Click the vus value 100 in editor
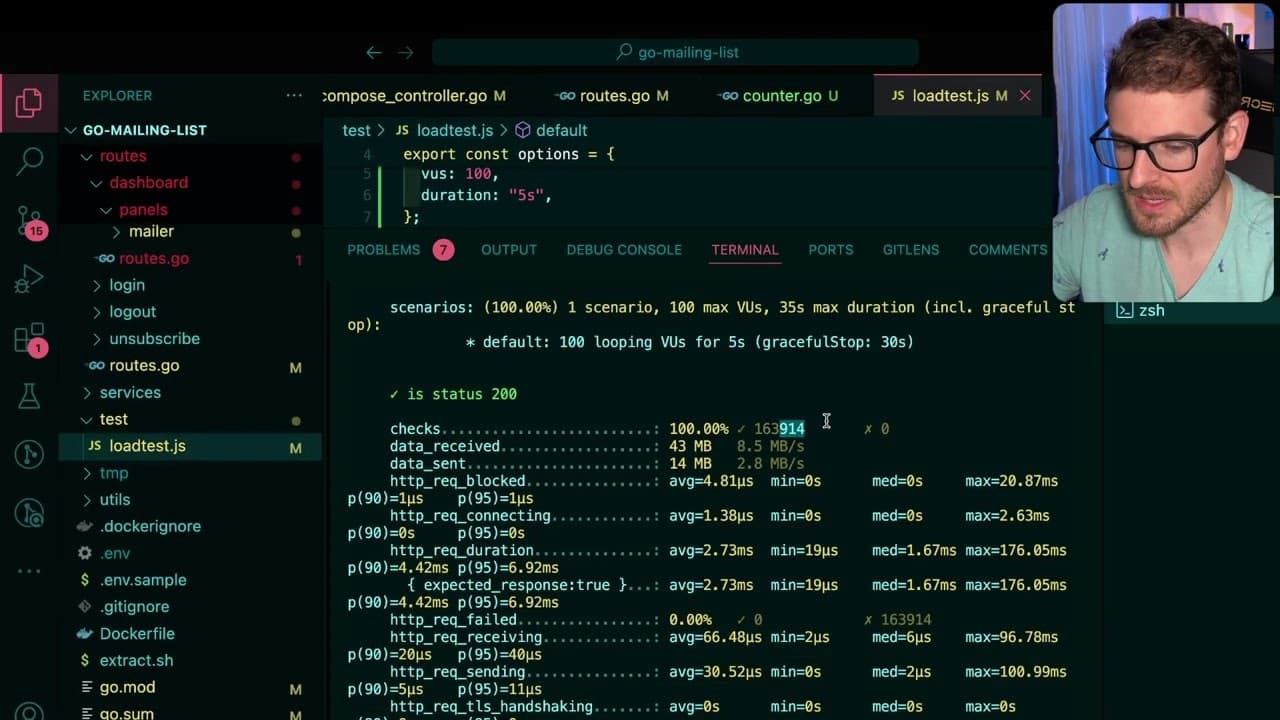 477,174
